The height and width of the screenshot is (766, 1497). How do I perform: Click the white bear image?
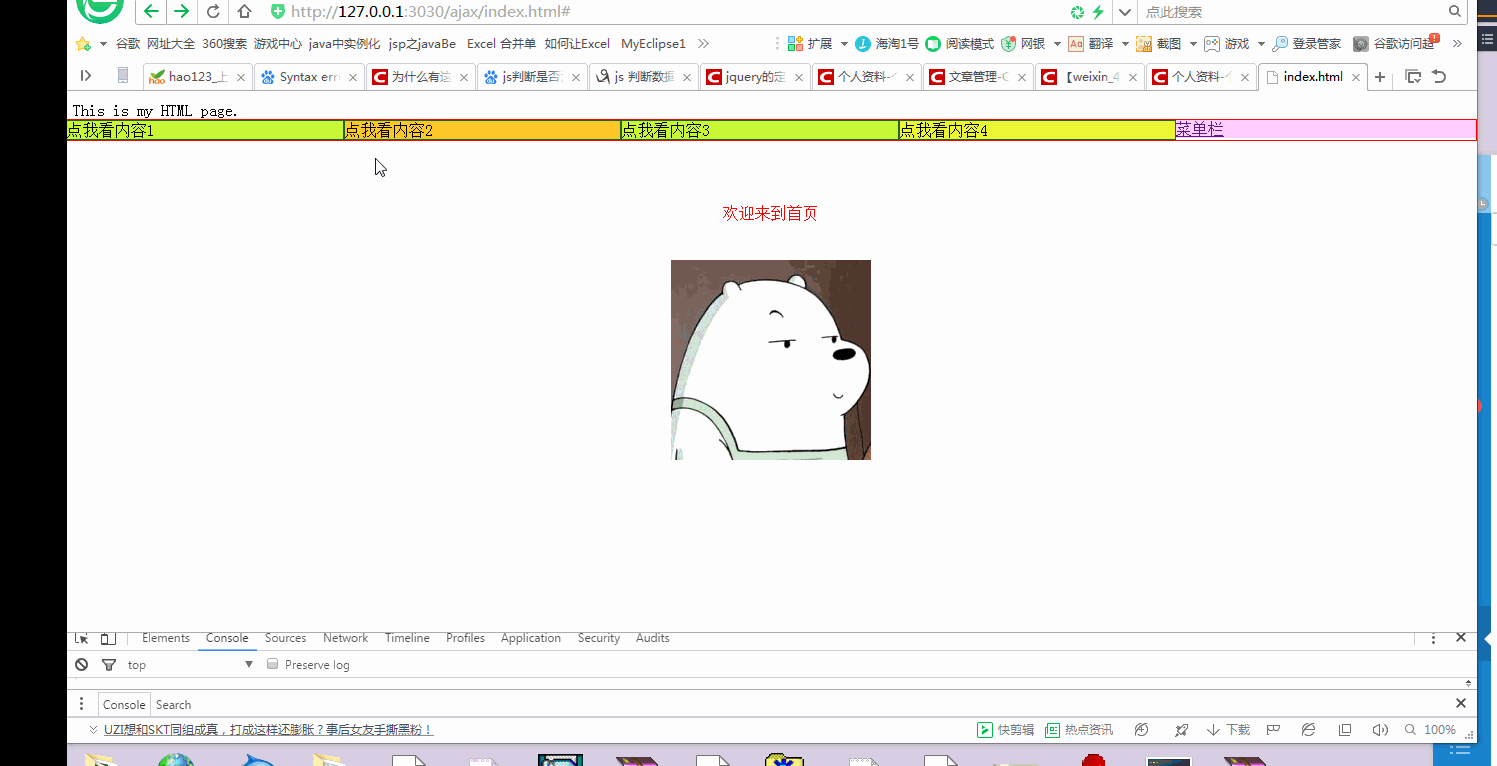[x=771, y=360]
